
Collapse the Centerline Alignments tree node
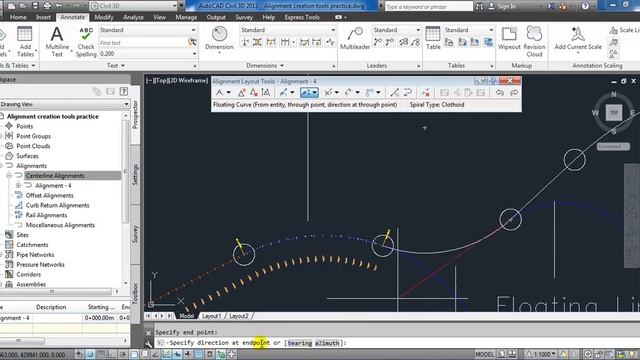click(x=9, y=176)
